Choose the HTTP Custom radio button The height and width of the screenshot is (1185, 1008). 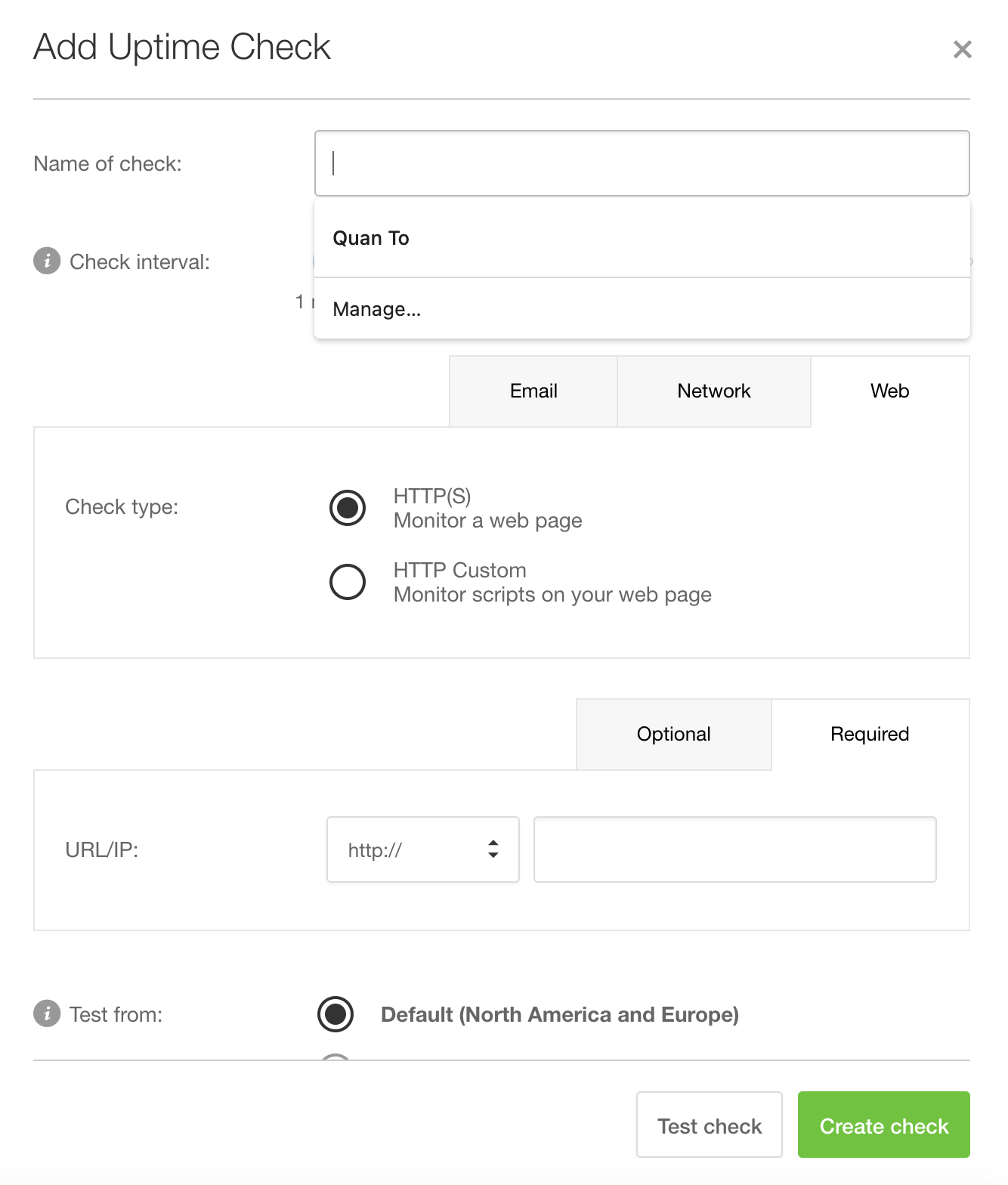[348, 582]
